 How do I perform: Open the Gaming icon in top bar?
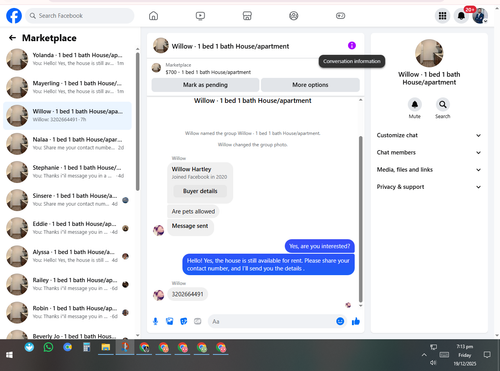tap(340, 16)
